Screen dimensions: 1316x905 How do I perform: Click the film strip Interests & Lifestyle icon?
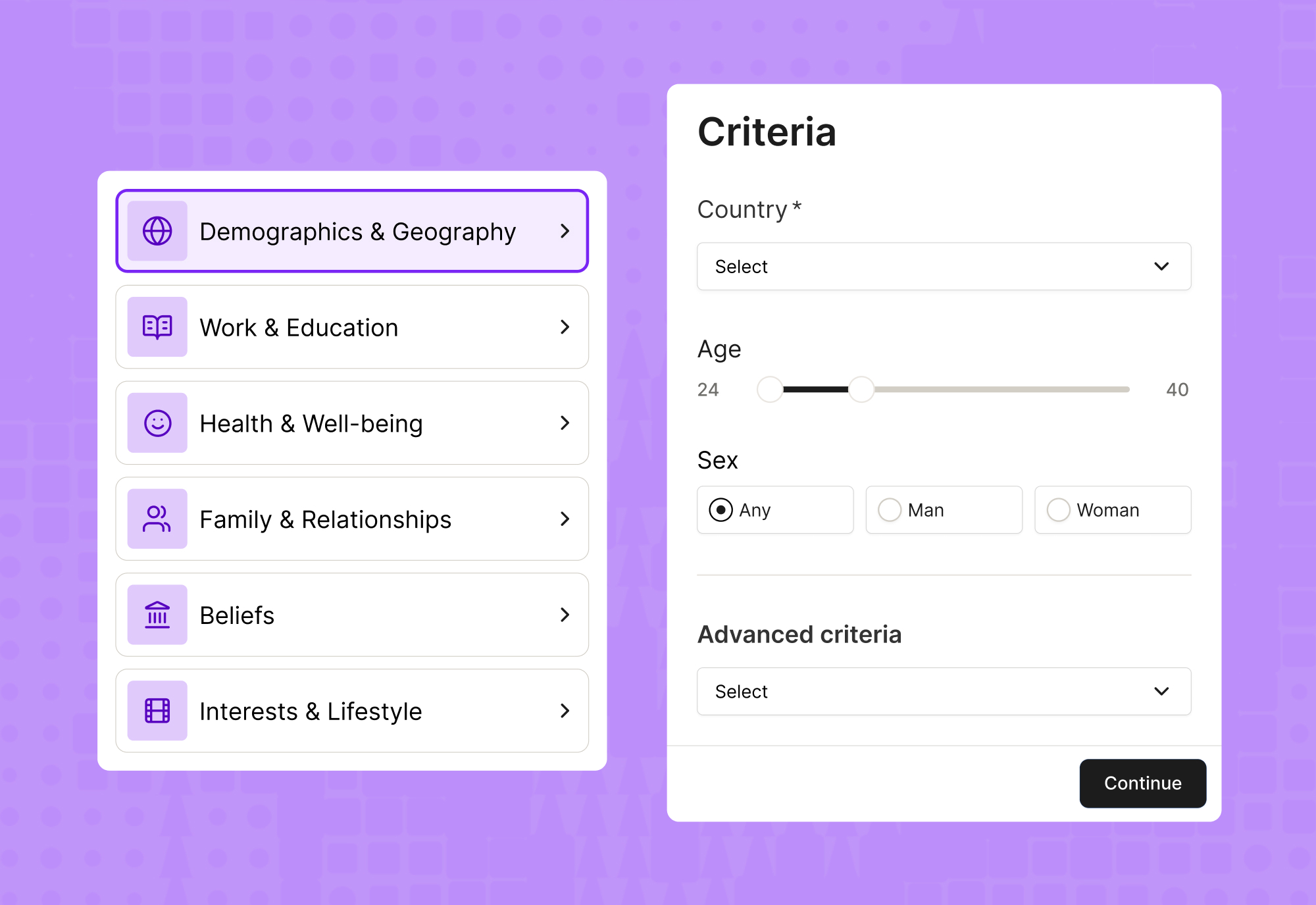click(x=157, y=711)
